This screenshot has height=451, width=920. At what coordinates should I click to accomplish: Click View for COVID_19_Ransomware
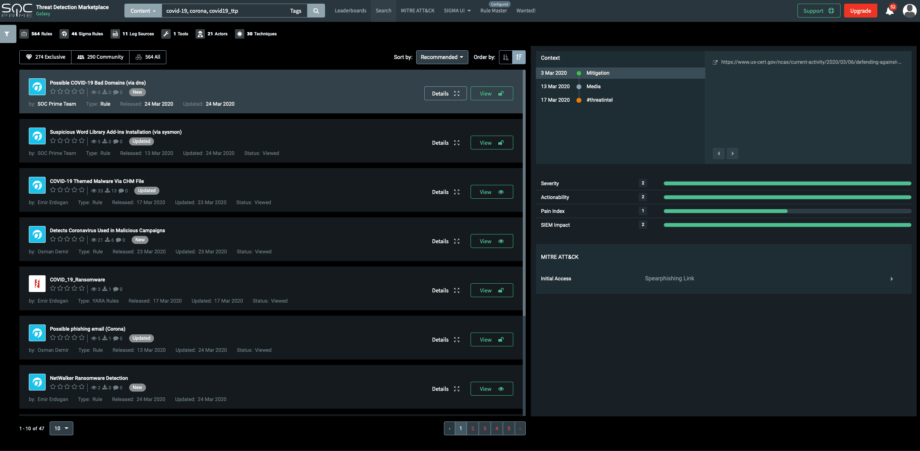click(492, 290)
